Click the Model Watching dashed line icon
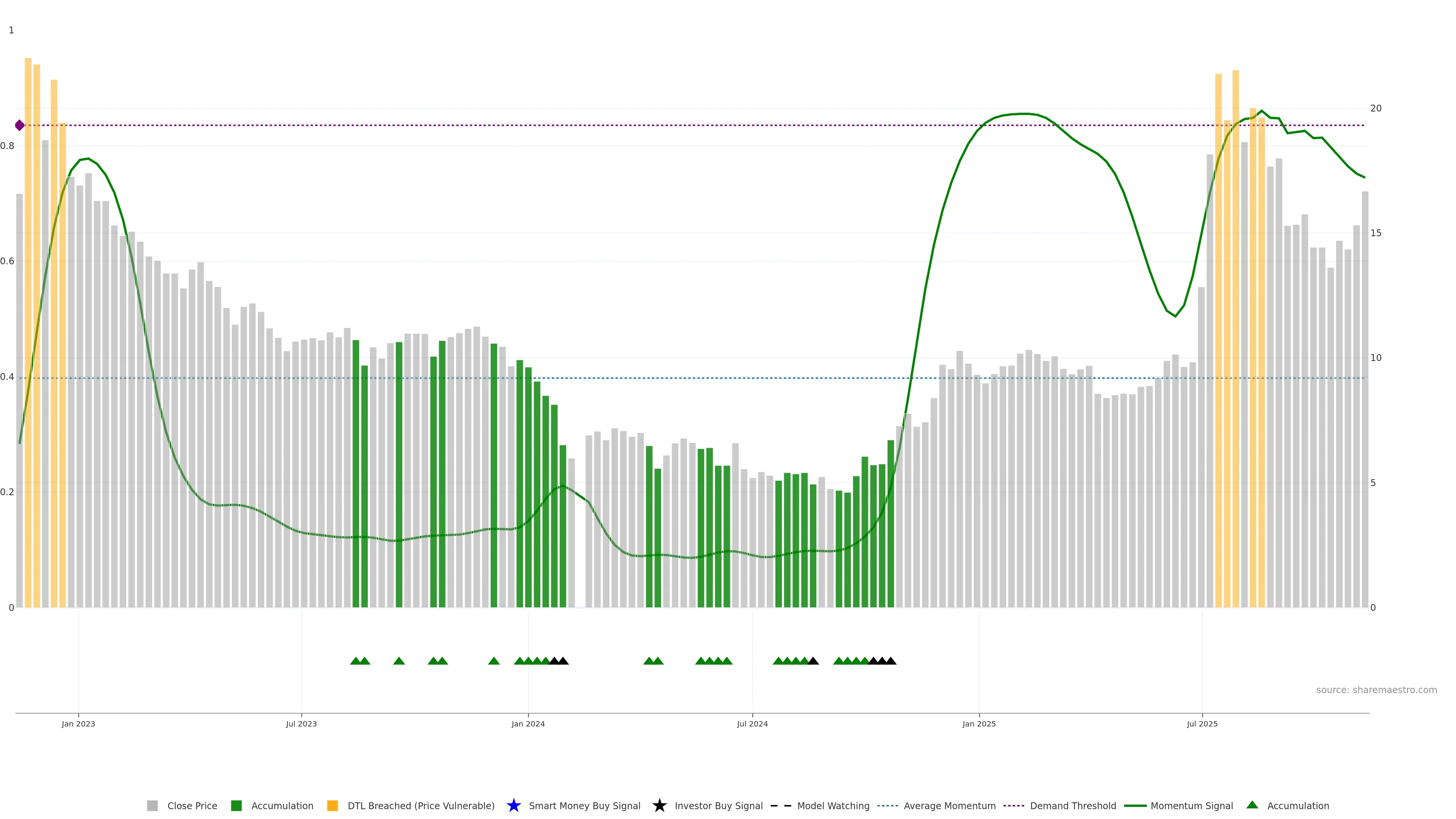This screenshot has height=819, width=1456. pyautogui.click(x=781, y=805)
